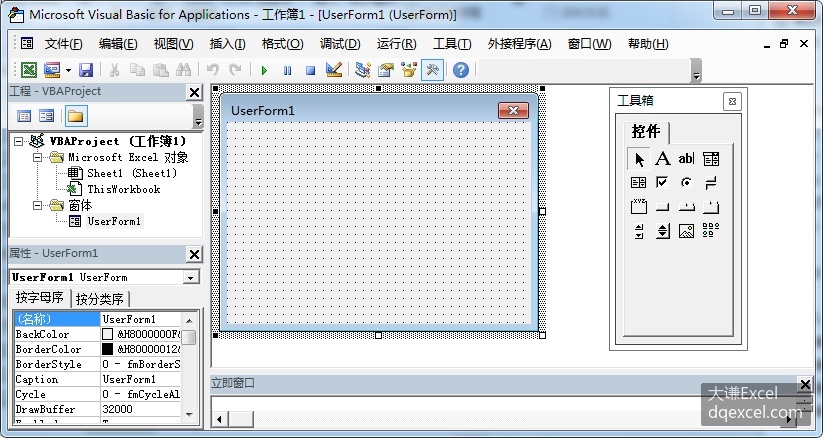This screenshot has height=438, width=823.
Task: Click the Paste toolbar icon
Action: click(160, 69)
